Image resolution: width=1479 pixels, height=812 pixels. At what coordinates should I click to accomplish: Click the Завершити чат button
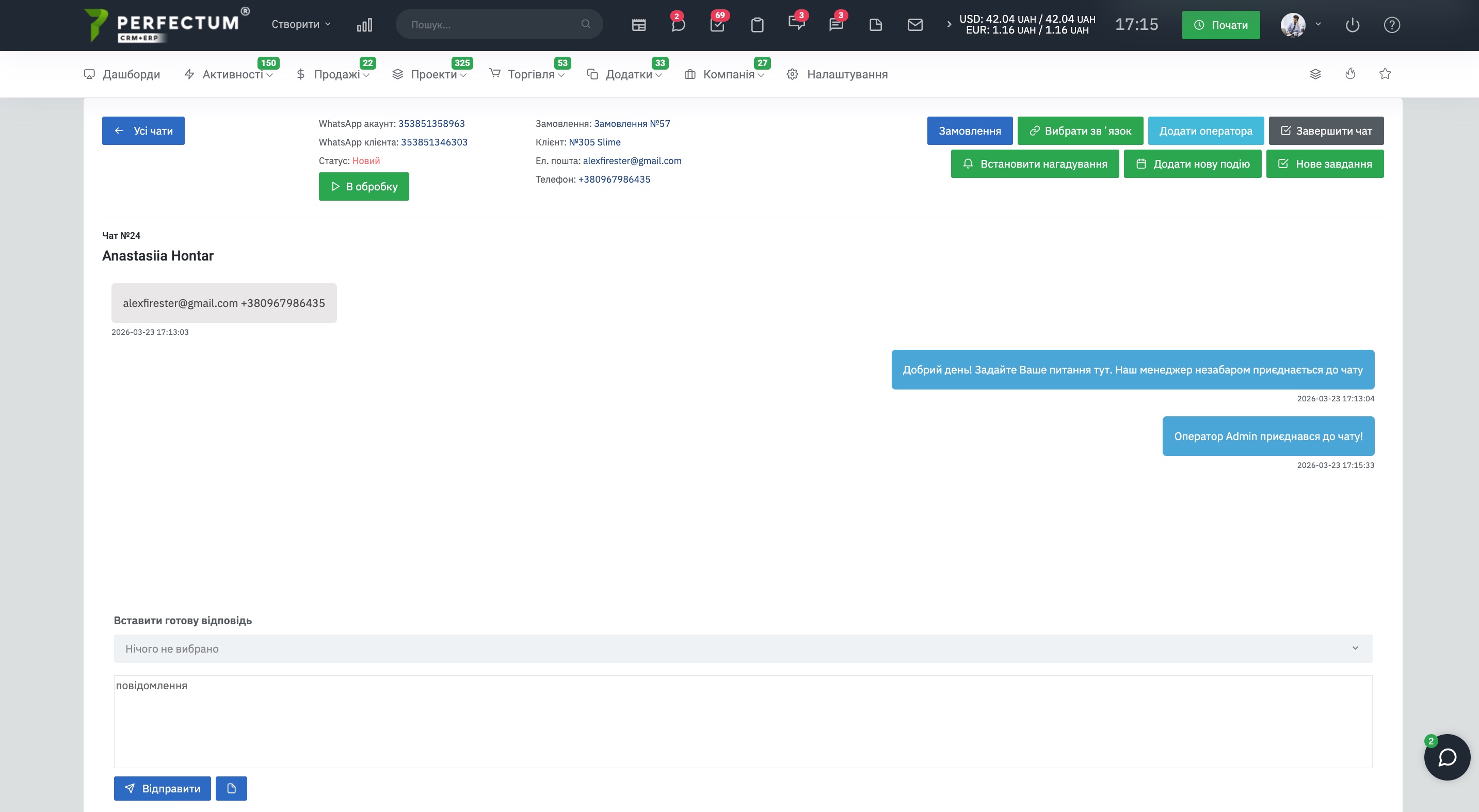coord(1326,131)
